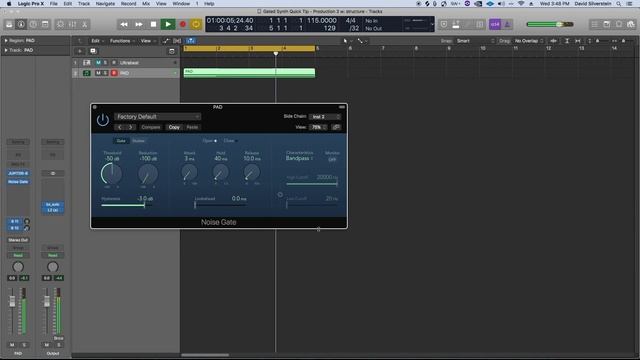Open the Loop Browser icon

pyautogui.click(x=619, y=24)
